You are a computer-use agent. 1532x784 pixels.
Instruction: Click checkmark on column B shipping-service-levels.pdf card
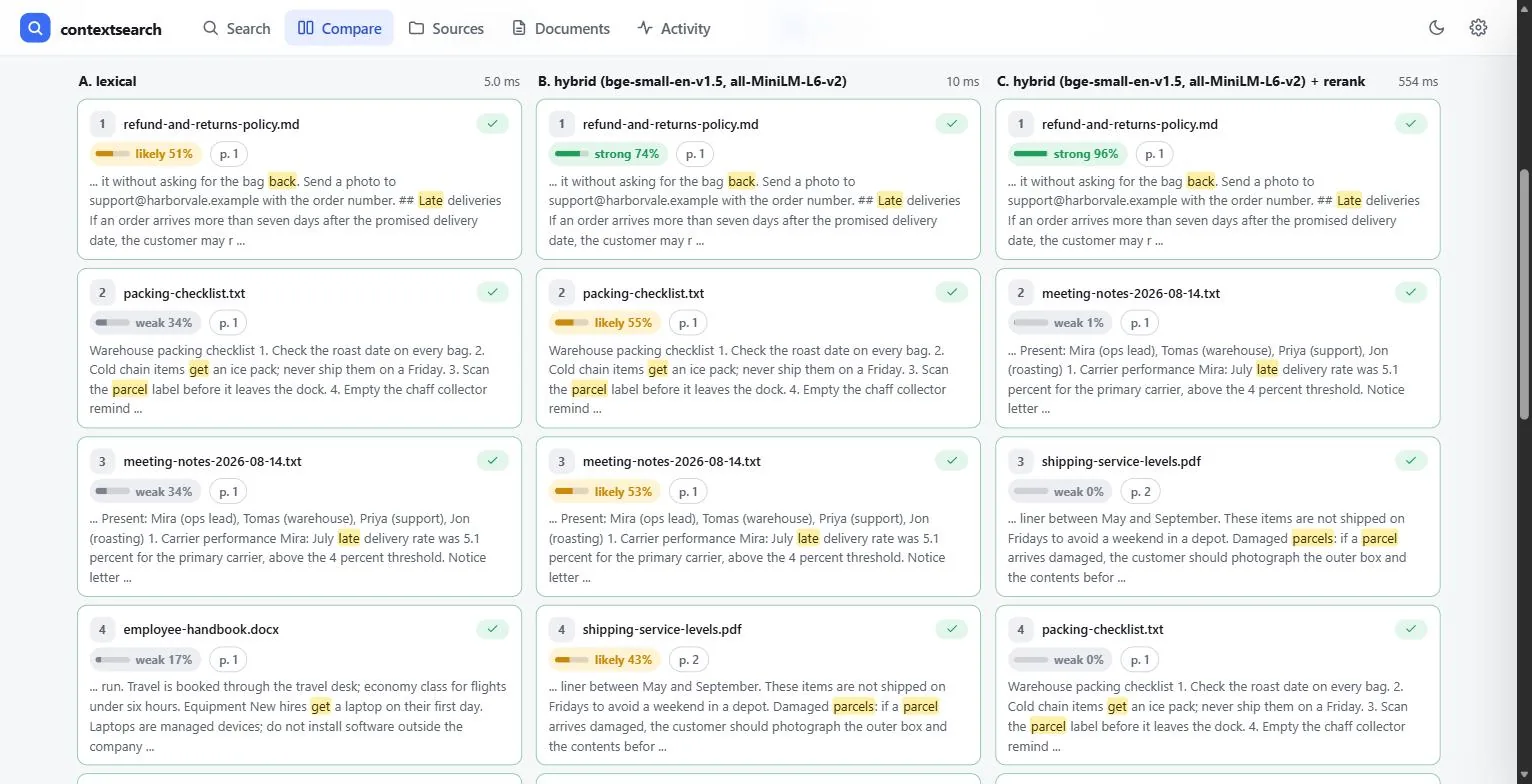tap(952, 628)
